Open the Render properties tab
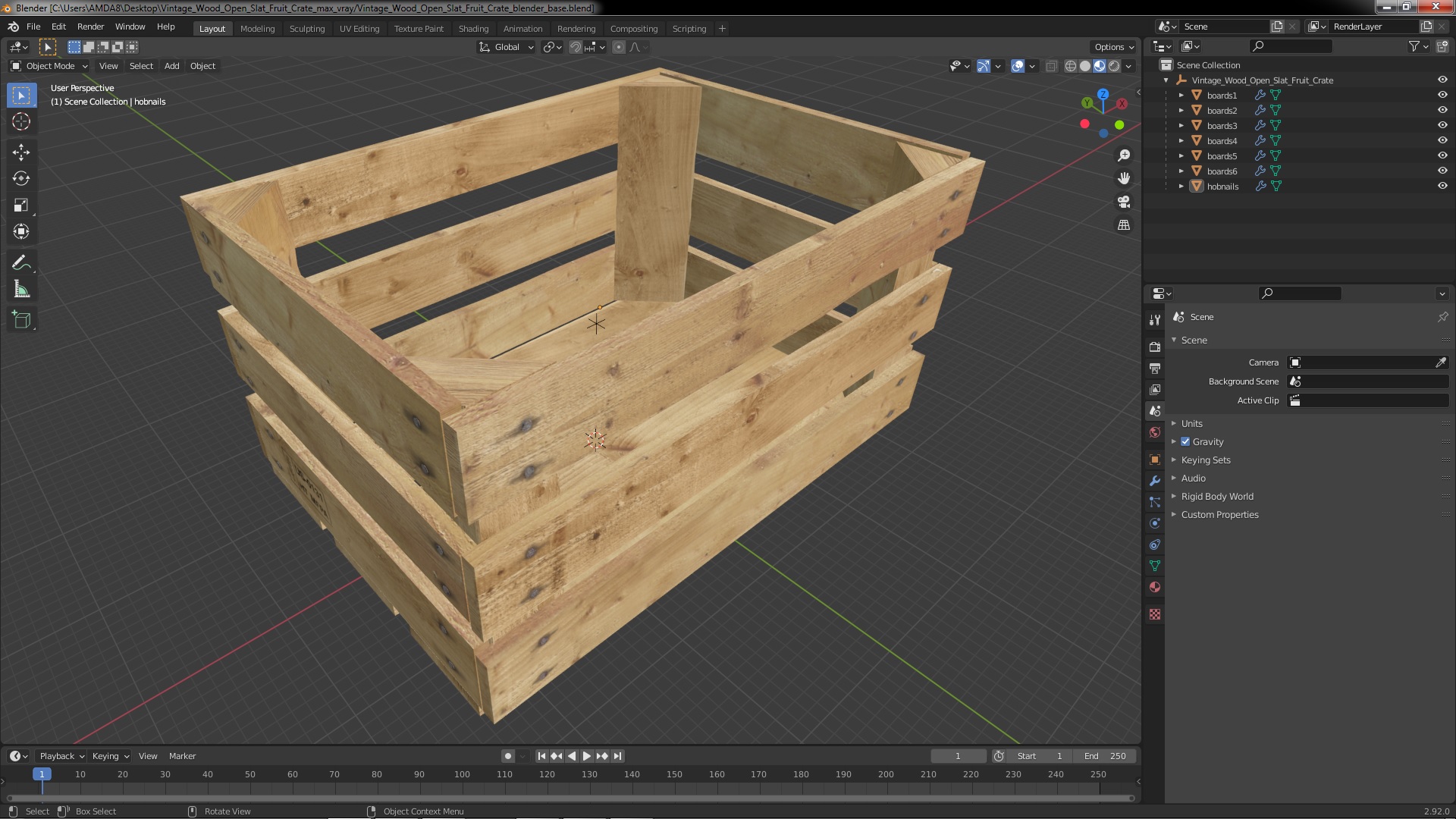Viewport: 1456px width, 819px height. click(x=1155, y=347)
